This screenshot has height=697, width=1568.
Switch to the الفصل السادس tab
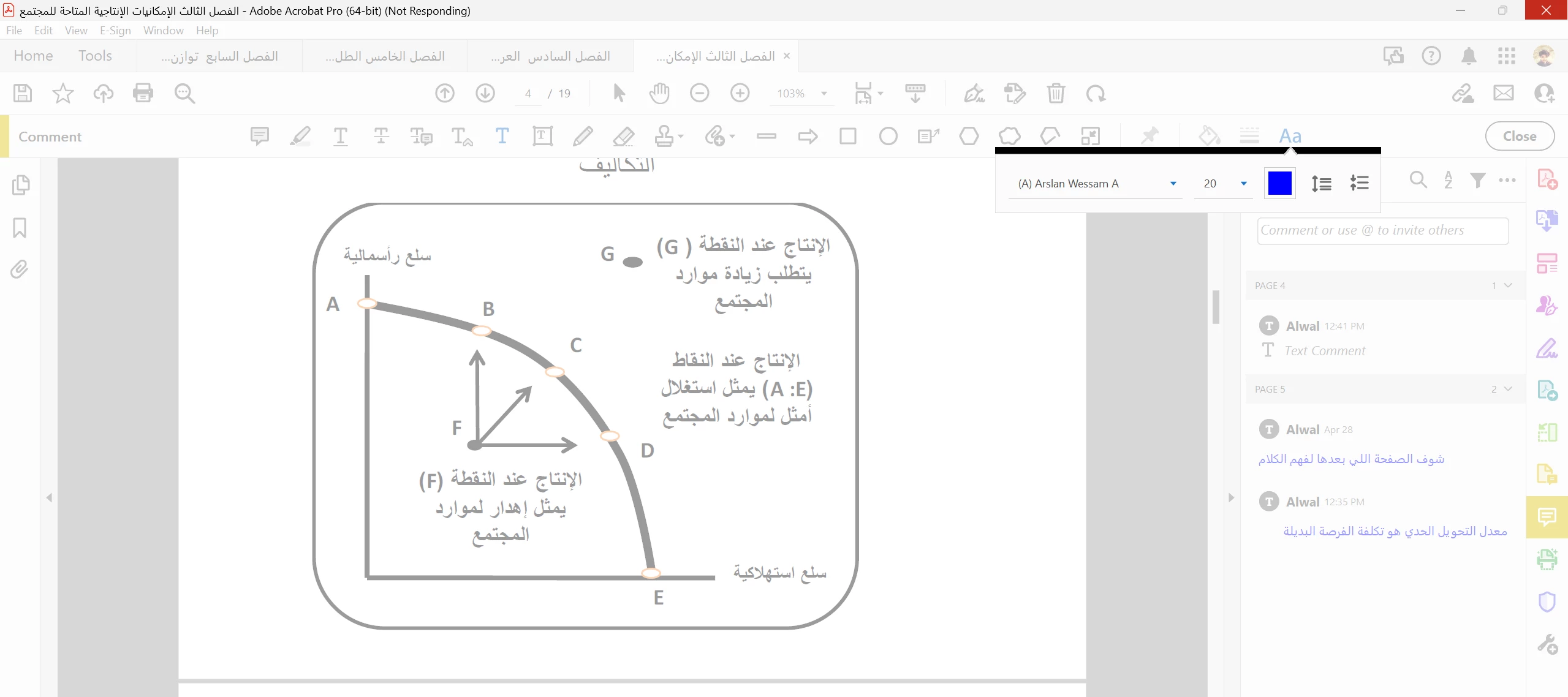[x=550, y=56]
